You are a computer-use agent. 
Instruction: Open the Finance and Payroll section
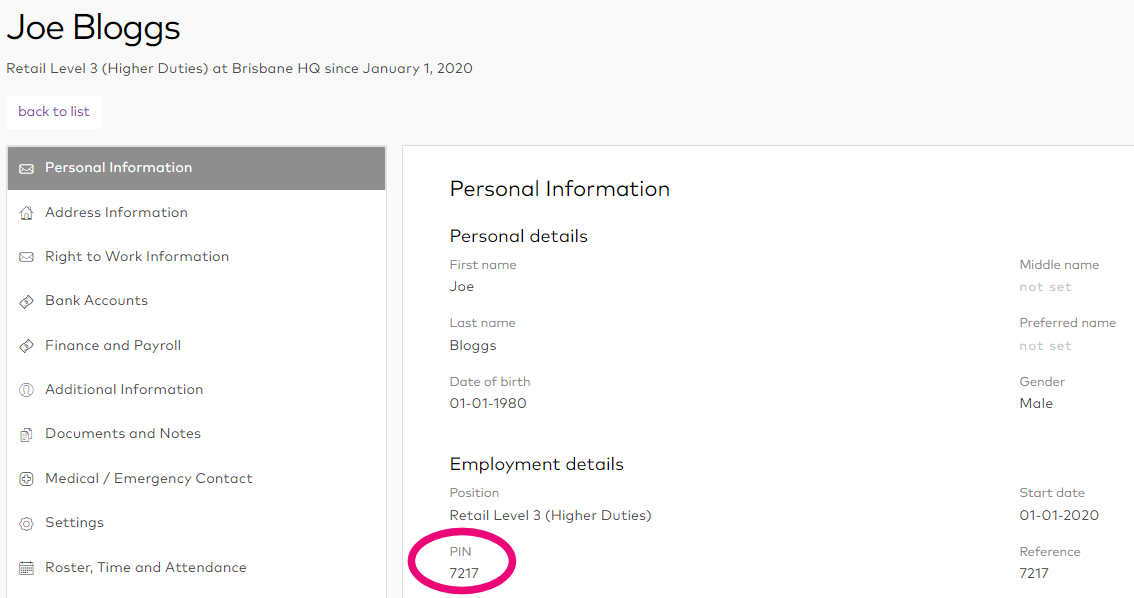click(x=113, y=345)
